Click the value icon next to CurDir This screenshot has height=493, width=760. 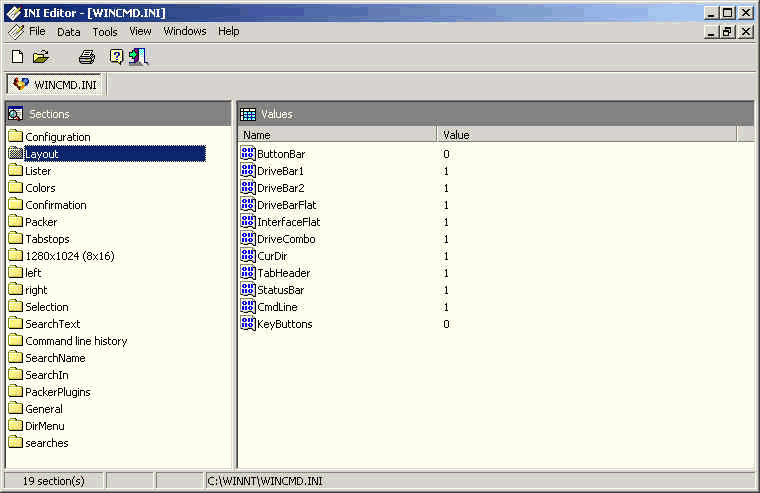pos(248,255)
